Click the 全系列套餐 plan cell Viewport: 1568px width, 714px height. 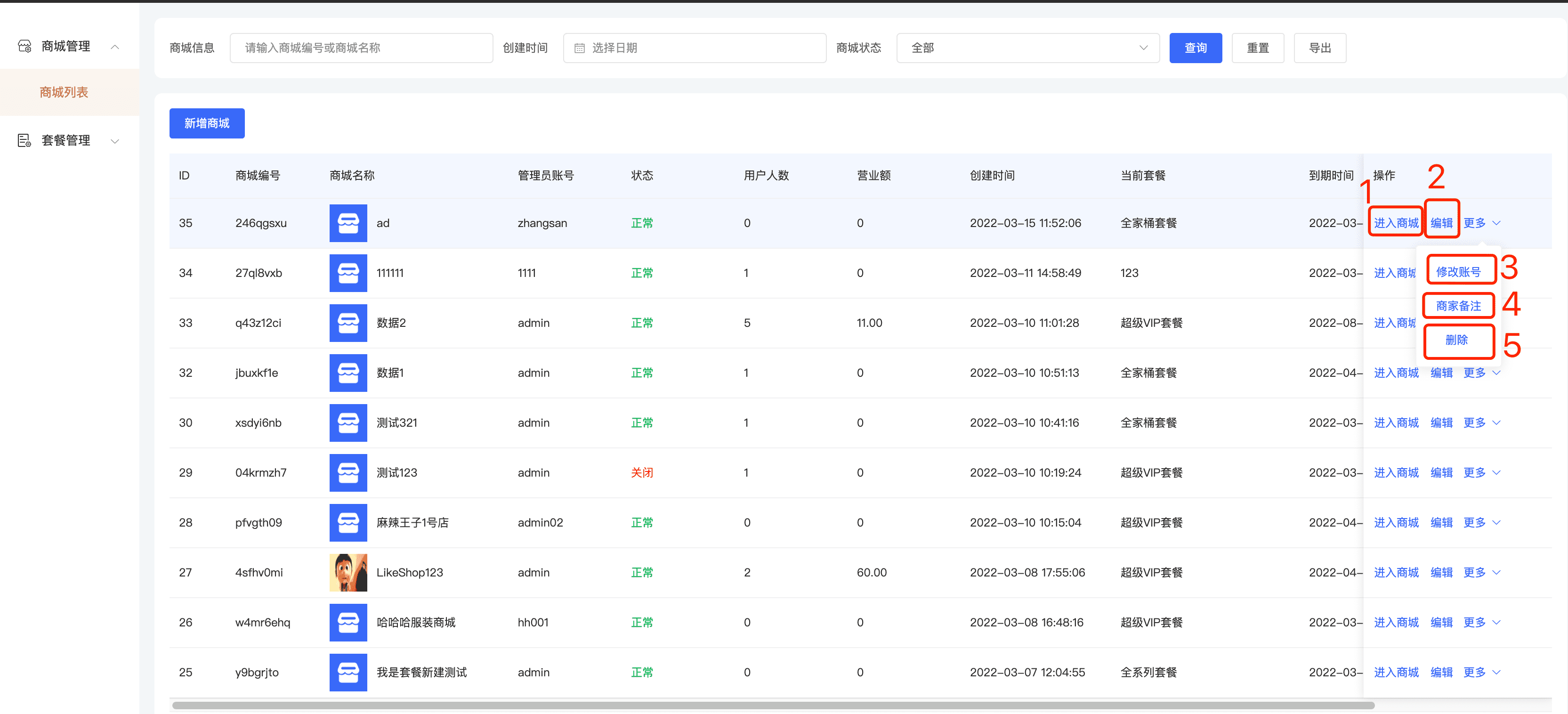click(x=1148, y=672)
